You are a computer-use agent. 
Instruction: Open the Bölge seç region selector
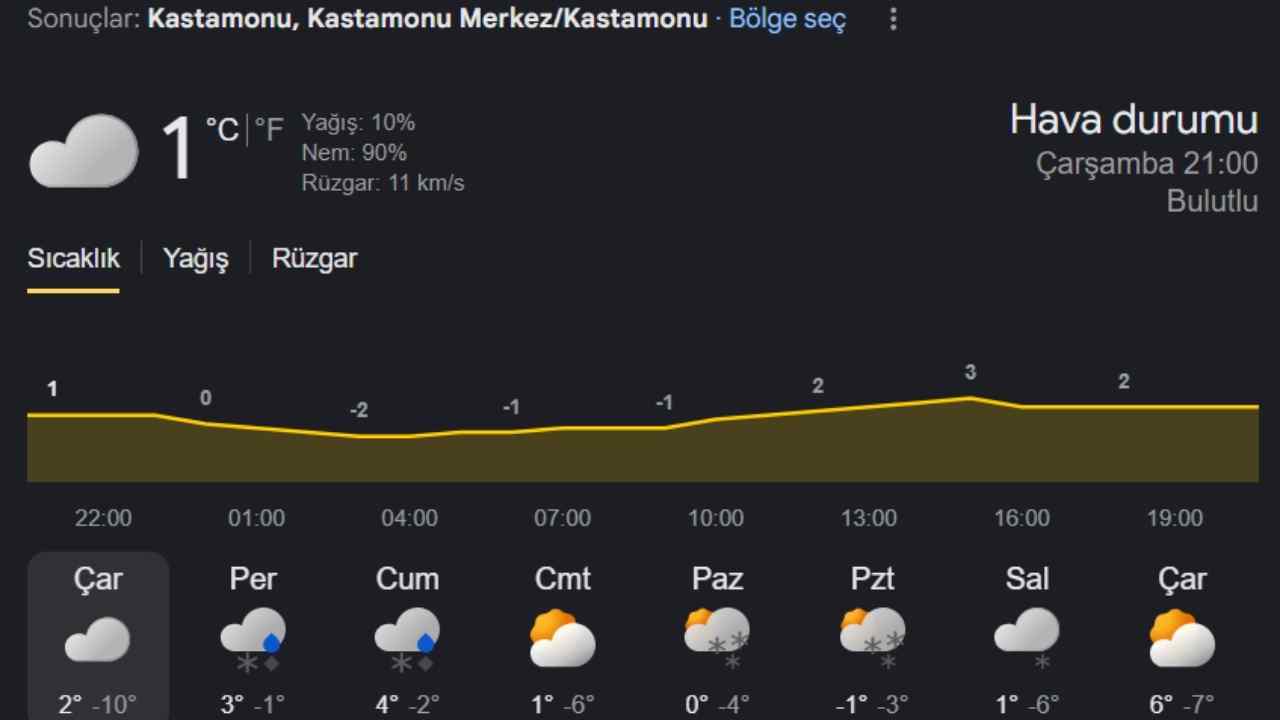click(x=787, y=19)
